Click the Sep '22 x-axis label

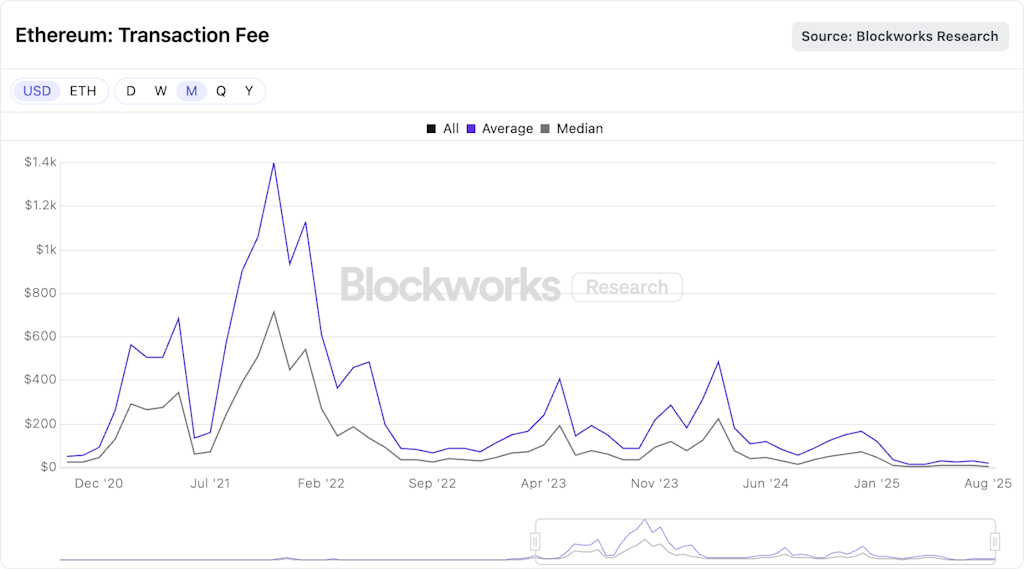pyautogui.click(x=432, y=483)
